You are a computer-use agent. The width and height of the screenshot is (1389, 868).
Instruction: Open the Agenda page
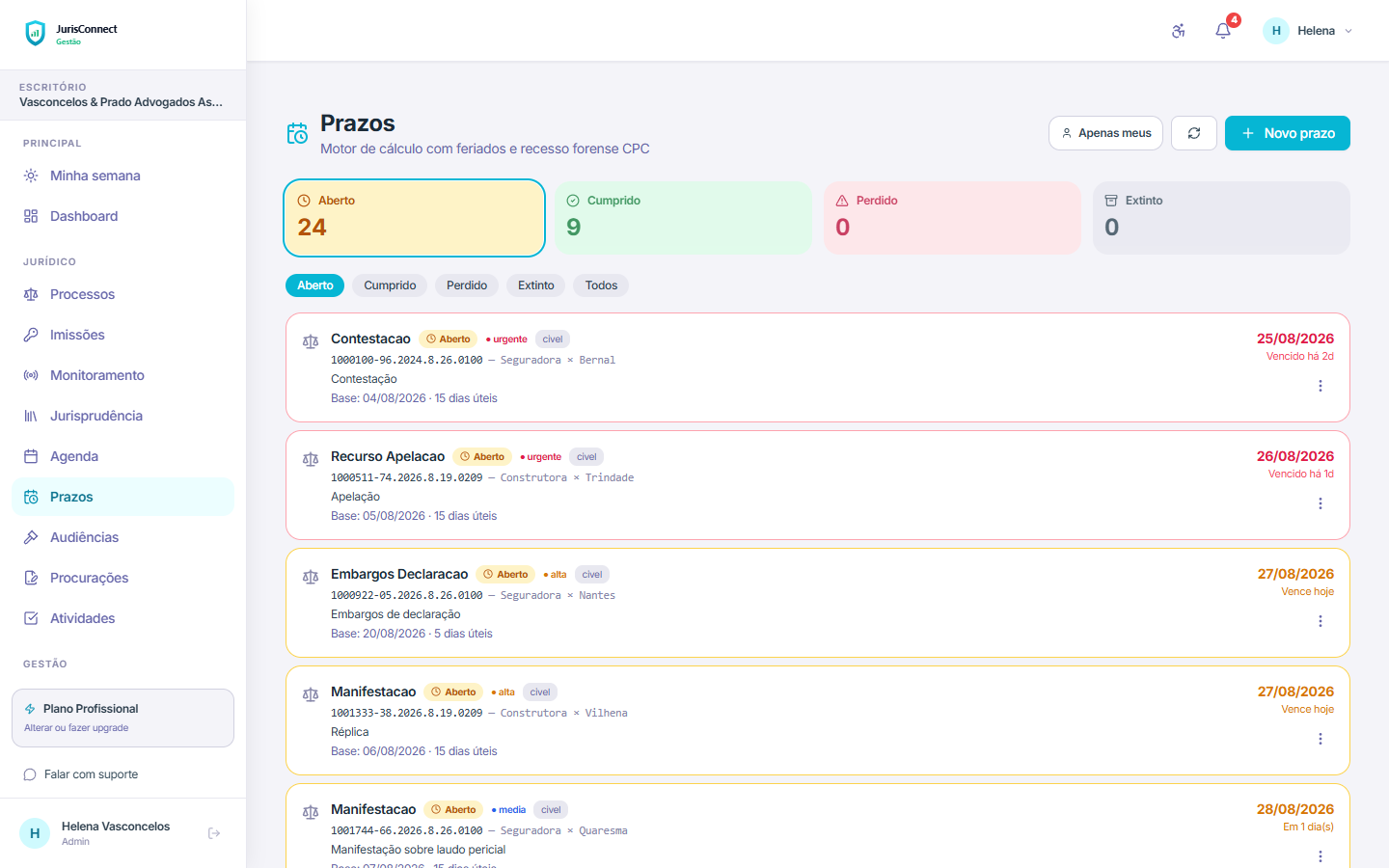click(x=123, y=456)
